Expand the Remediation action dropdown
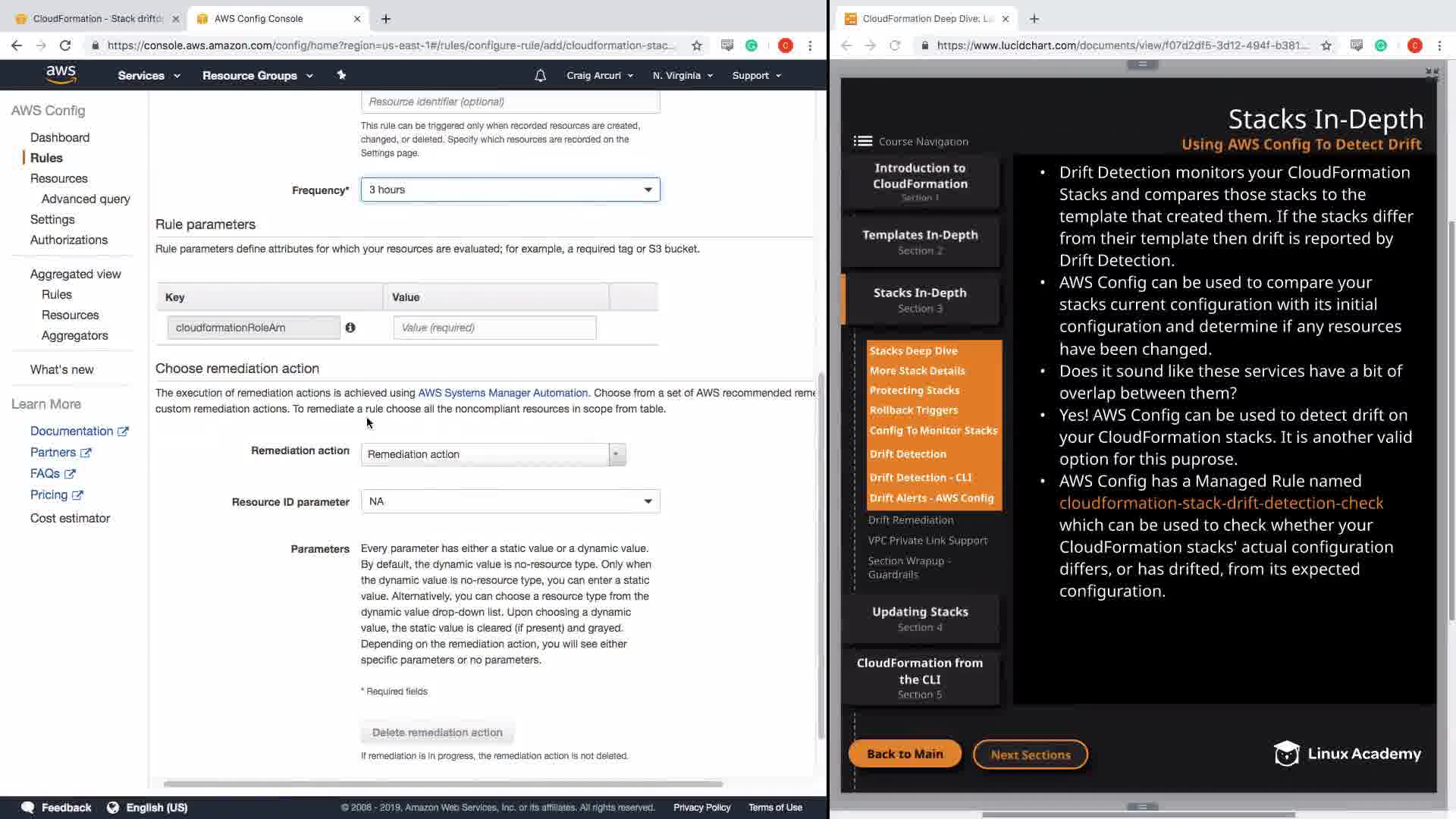 [x=494, y=454]
